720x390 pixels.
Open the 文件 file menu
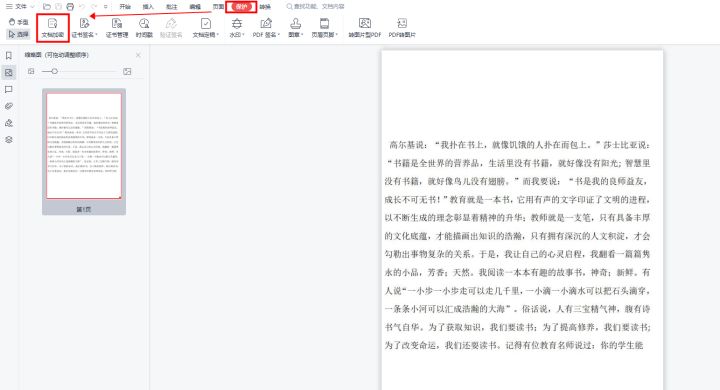coord(17,6)
